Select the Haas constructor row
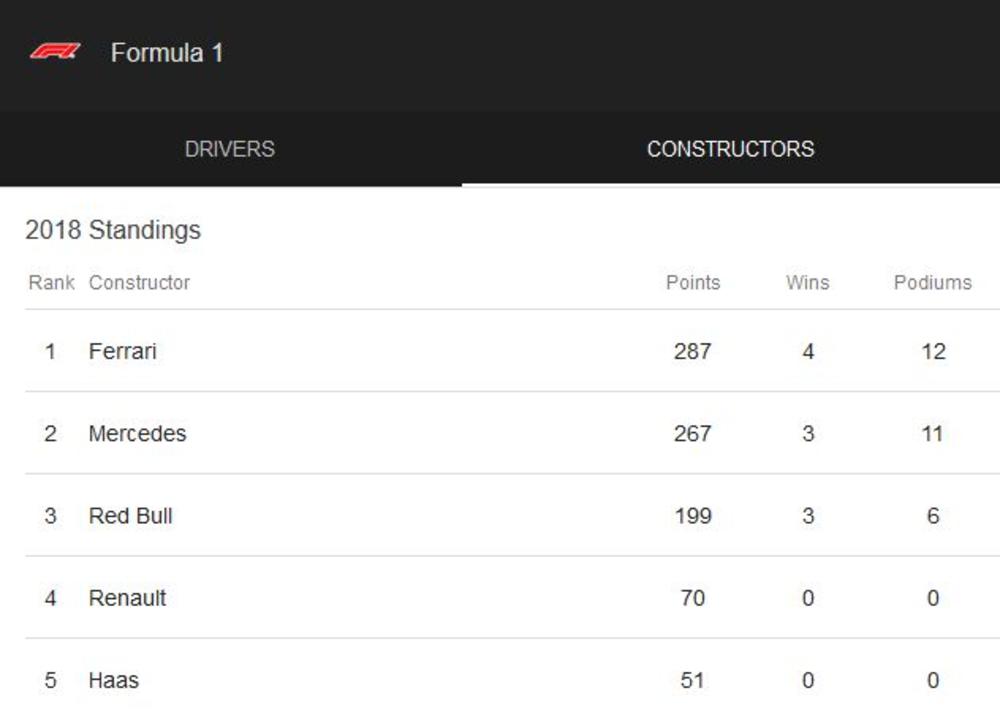This screenshot has width=1000, height=718. tap(114, 680)
